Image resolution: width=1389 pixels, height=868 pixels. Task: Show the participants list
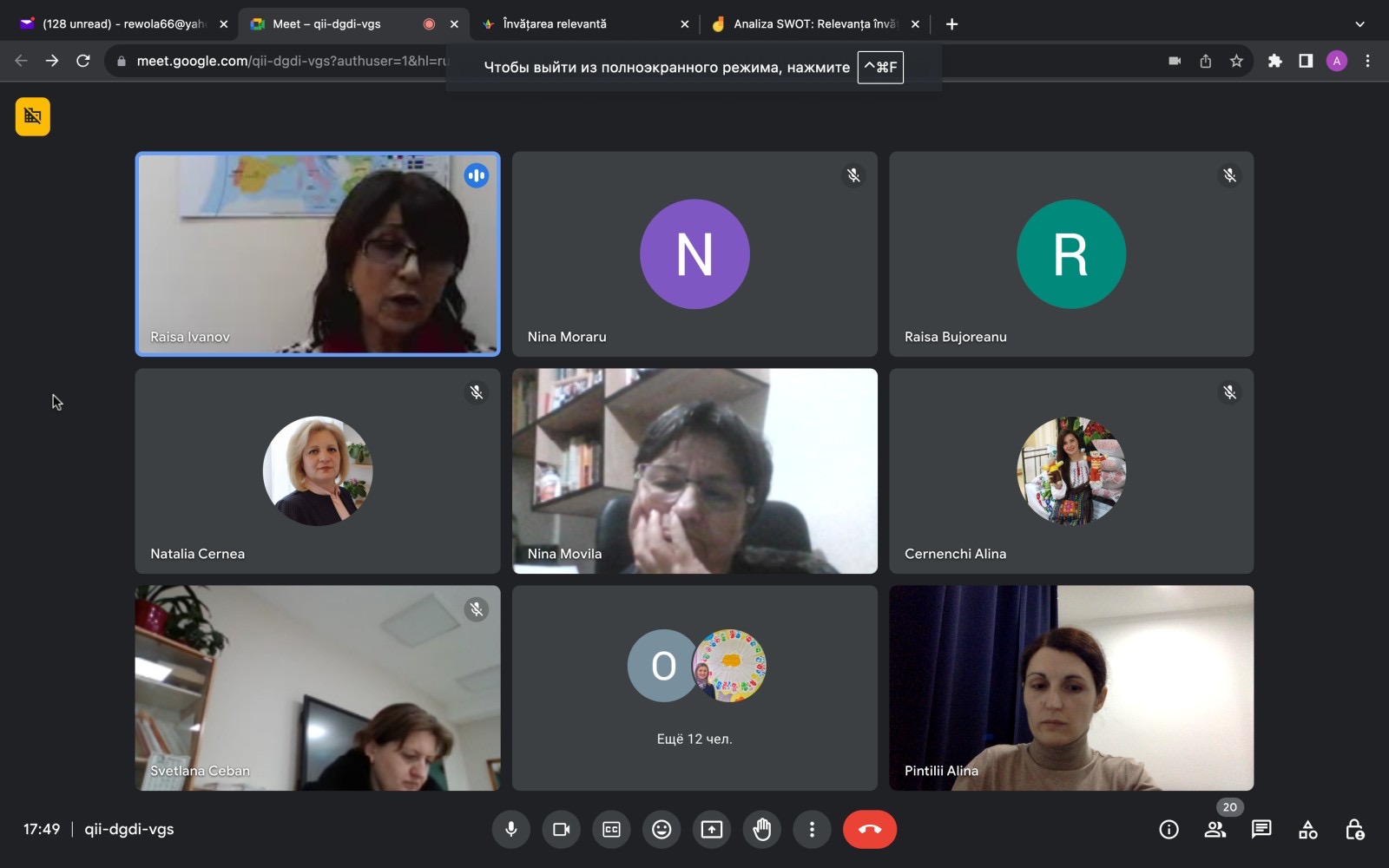1215,830
